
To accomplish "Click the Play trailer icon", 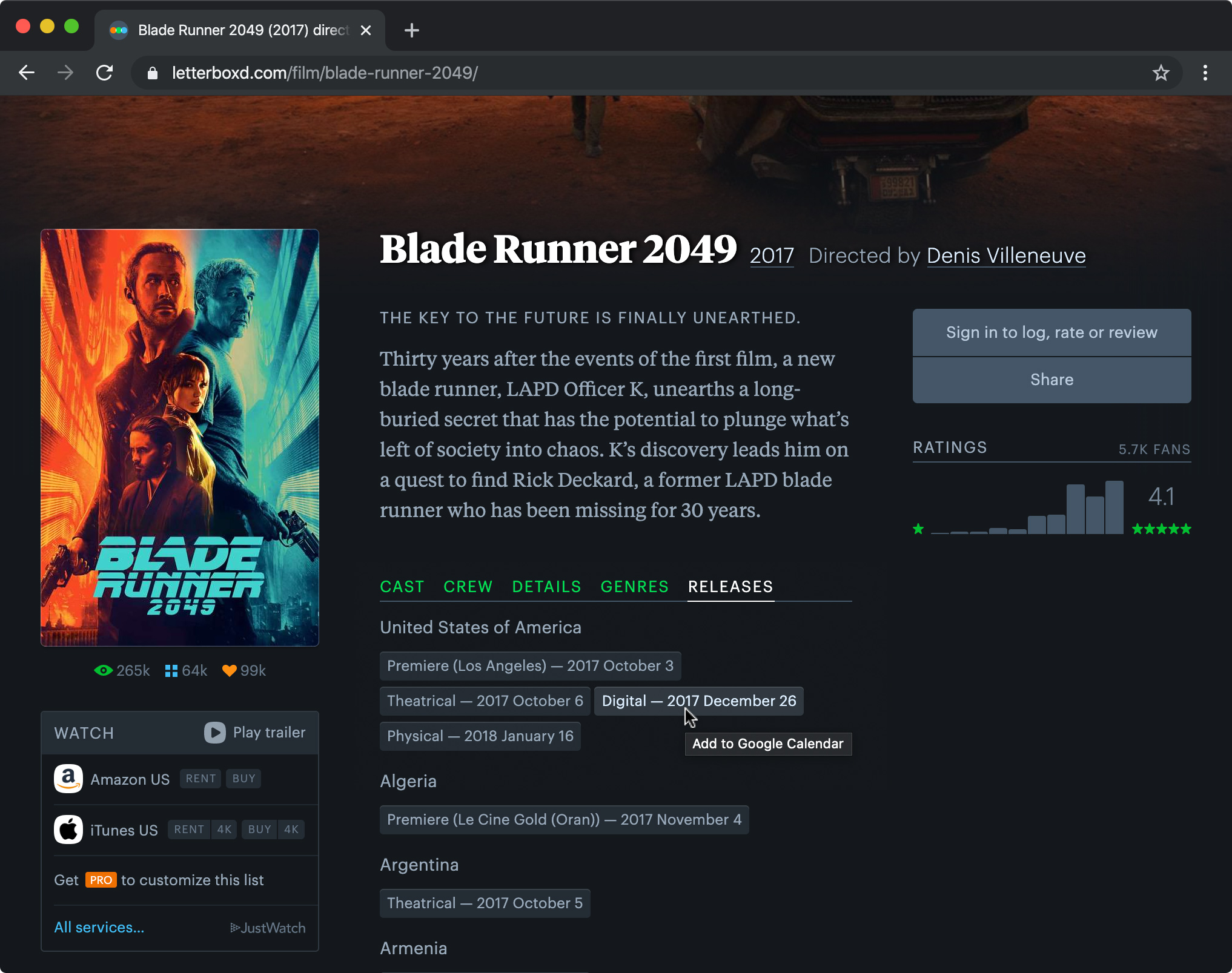I will point(214,733).
